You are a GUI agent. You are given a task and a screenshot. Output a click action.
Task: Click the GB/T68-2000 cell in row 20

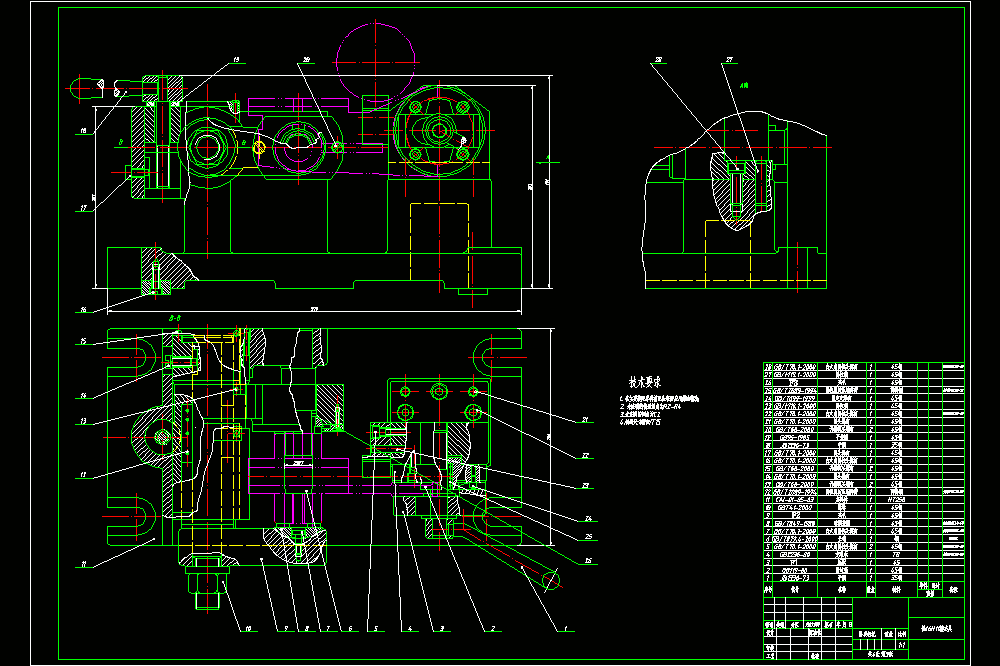(x=795, y=429)
